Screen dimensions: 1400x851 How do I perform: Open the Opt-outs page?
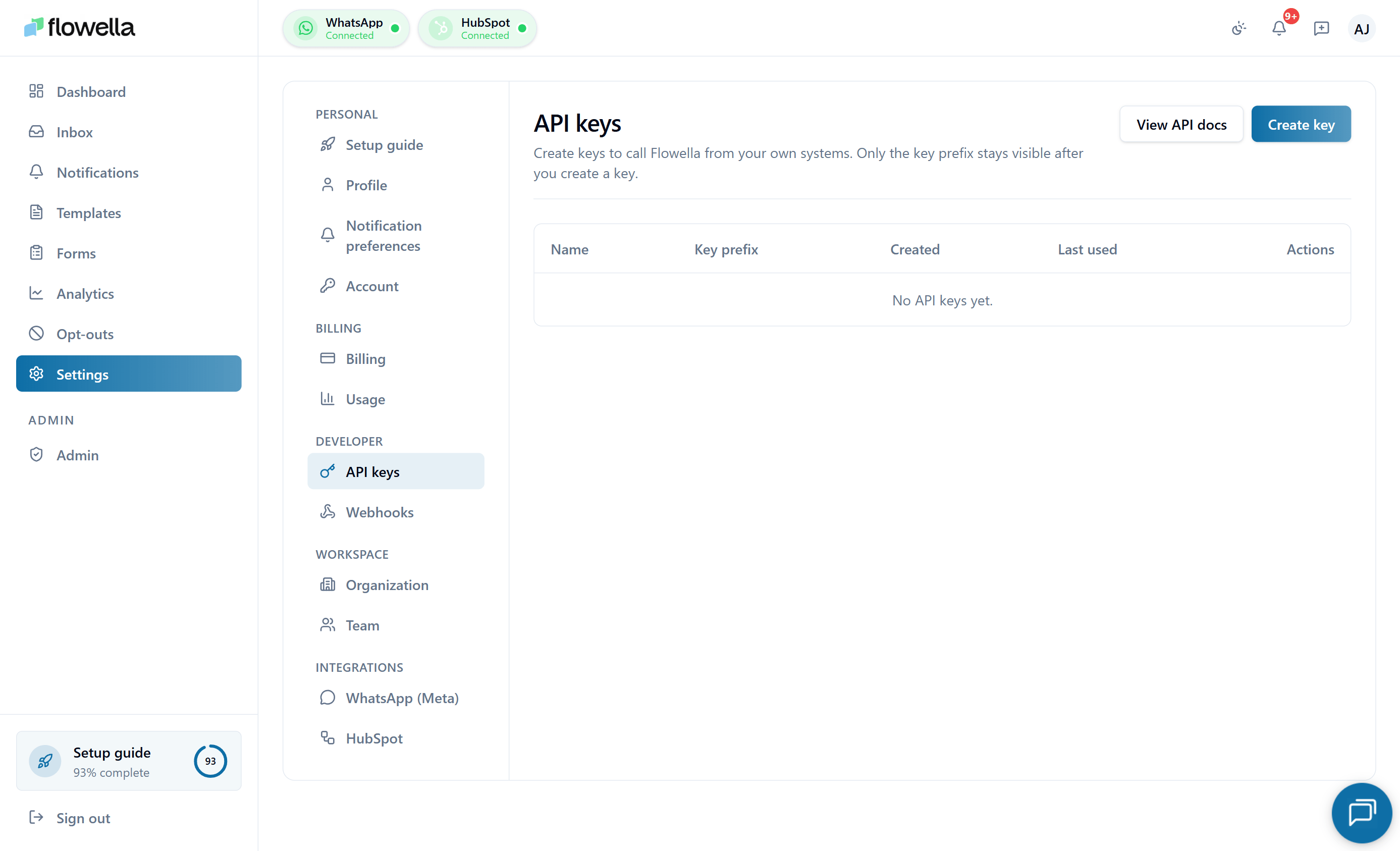(x=129, y=334)
